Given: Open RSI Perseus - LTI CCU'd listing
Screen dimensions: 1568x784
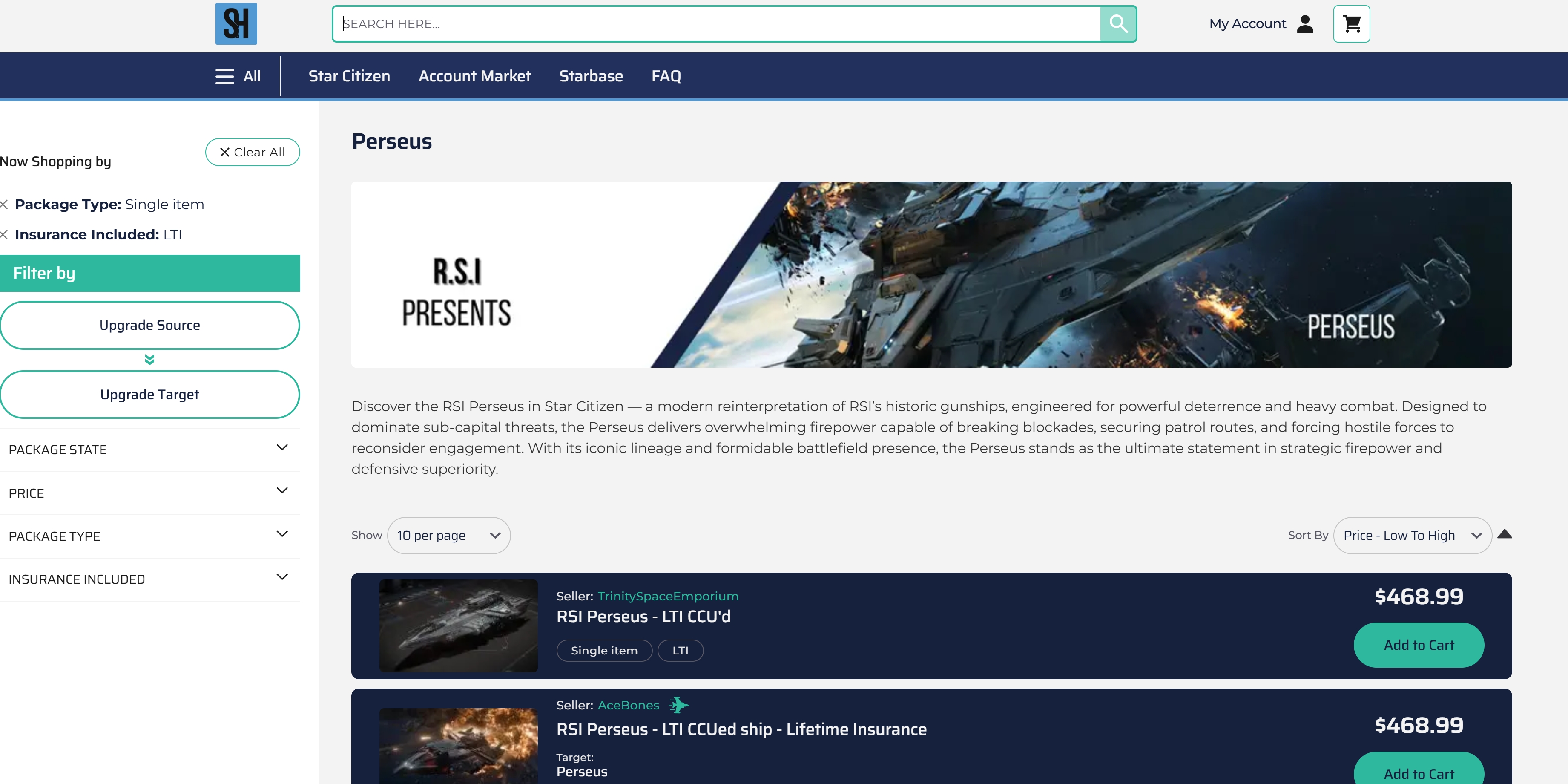Looking at the screenshot, I should (643, 617).
